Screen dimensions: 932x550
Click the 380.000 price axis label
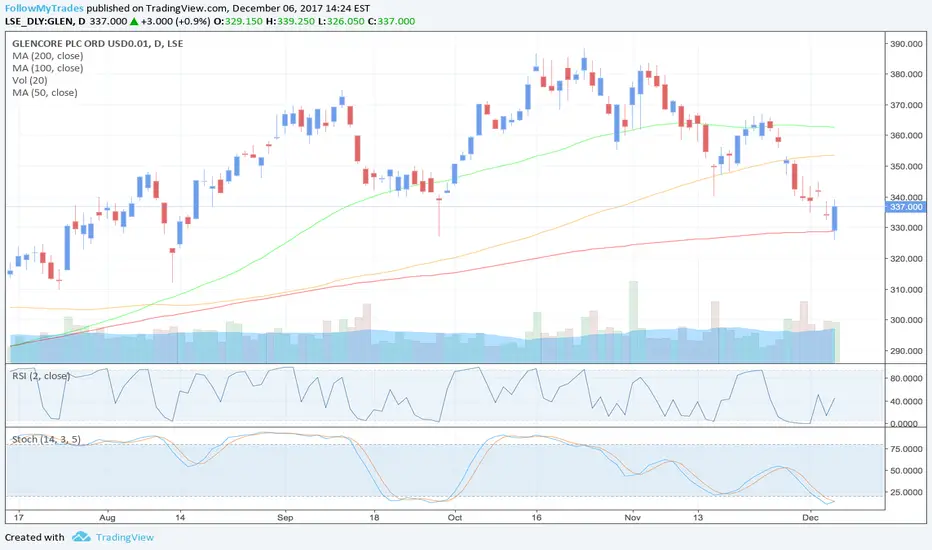click(x=906, y=74)
